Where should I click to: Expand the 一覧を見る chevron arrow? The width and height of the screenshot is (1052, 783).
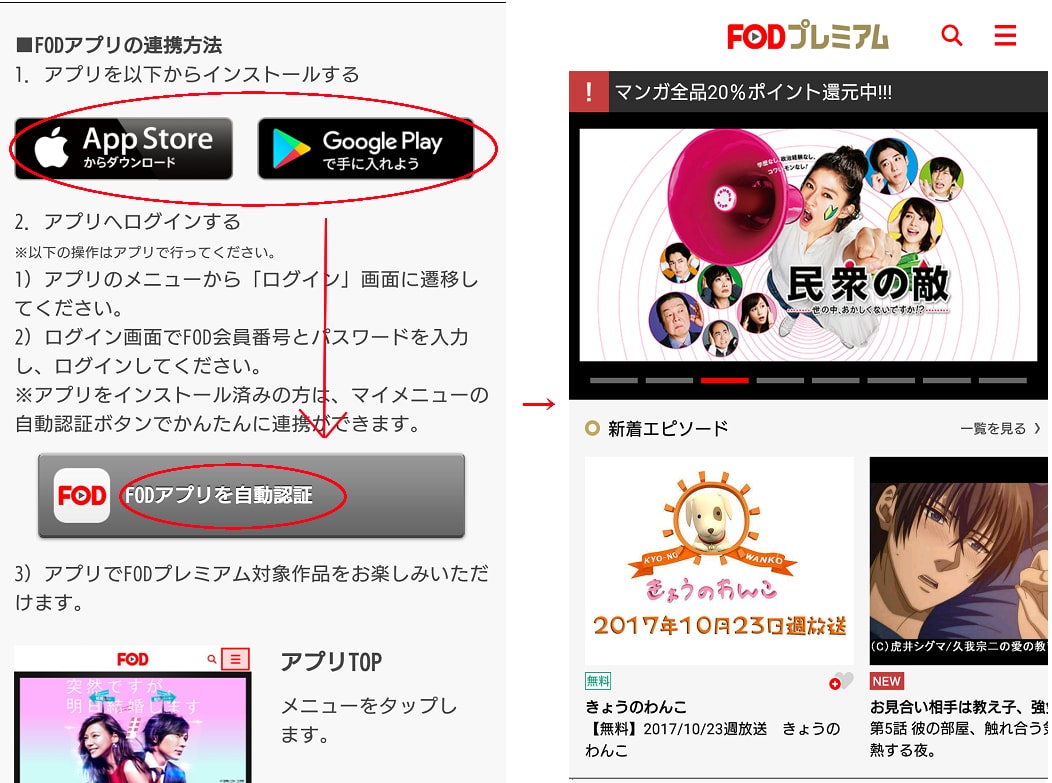click(1037, 428)
